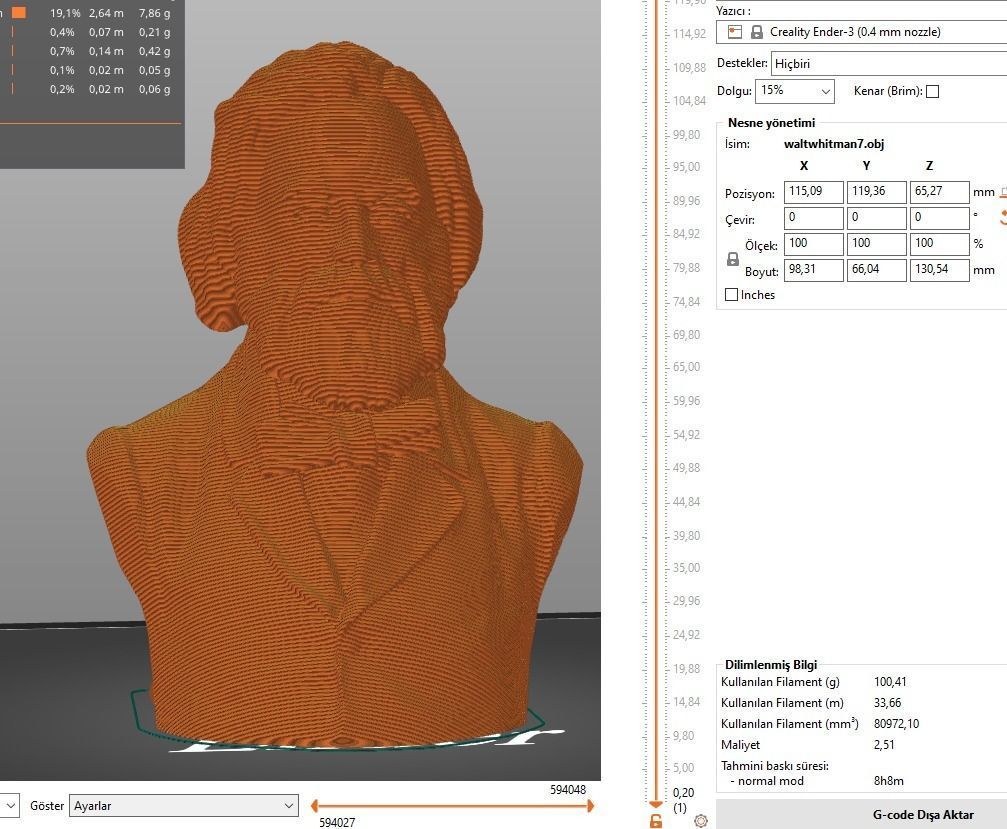Click the Tahmini baskı süresi label
This screenshot has width=1007, height=829.
tap(775, 766)
